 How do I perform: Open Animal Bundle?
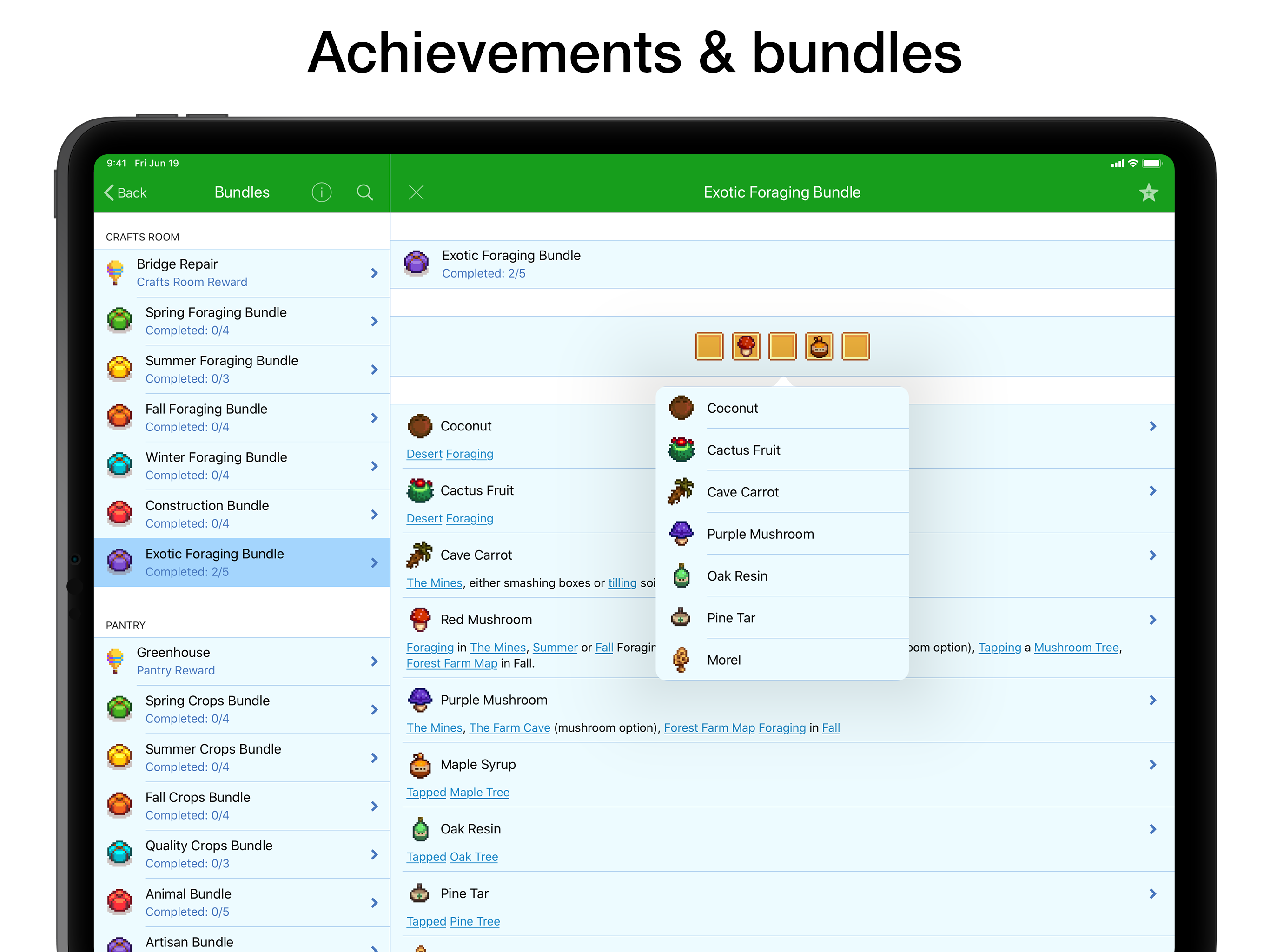pyautogui.click(x=242, y=902)
